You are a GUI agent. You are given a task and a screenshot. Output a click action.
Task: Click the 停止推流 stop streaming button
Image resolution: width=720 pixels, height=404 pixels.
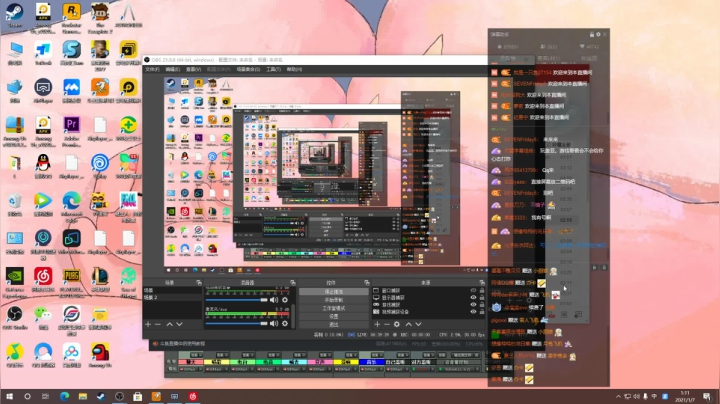point(333,292)
